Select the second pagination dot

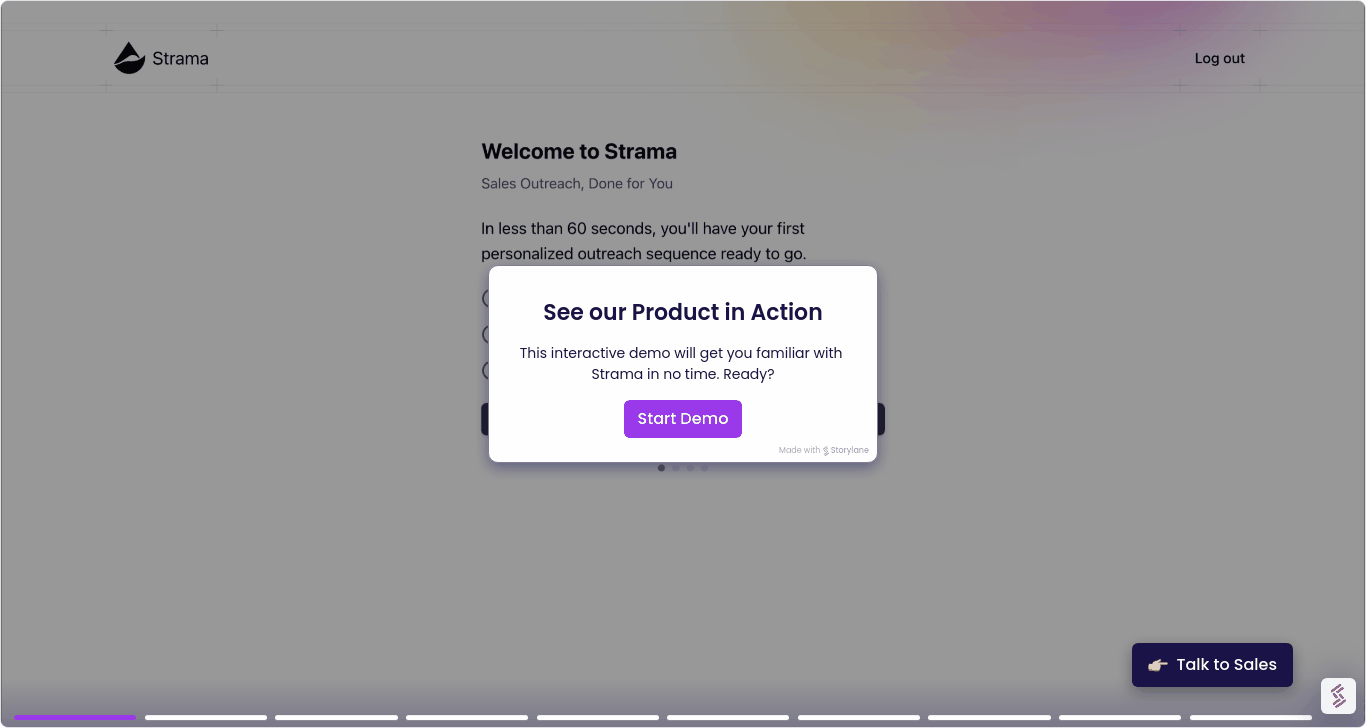[675, 467]
